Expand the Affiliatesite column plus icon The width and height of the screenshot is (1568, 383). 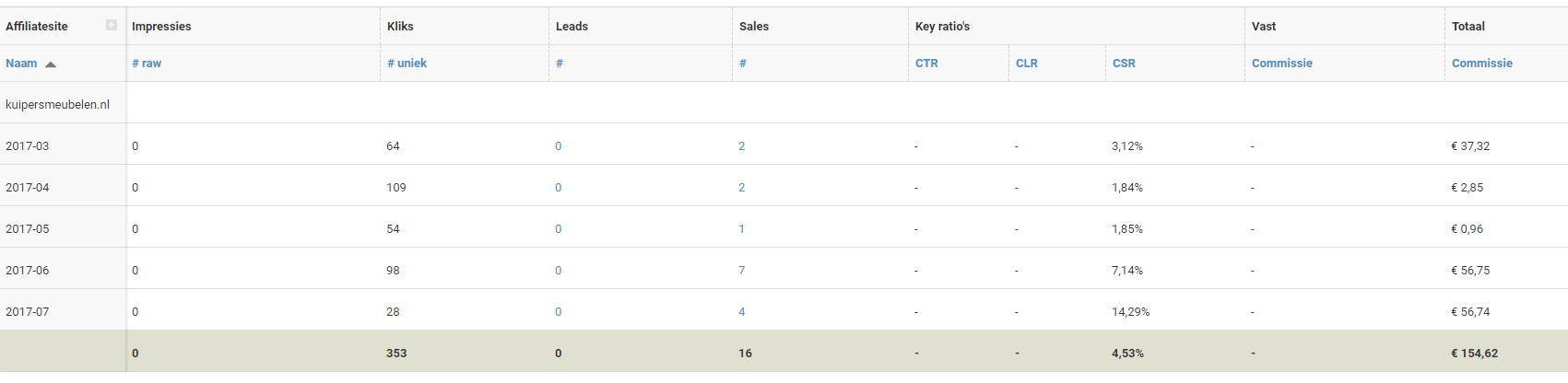(x=112, y=26)
